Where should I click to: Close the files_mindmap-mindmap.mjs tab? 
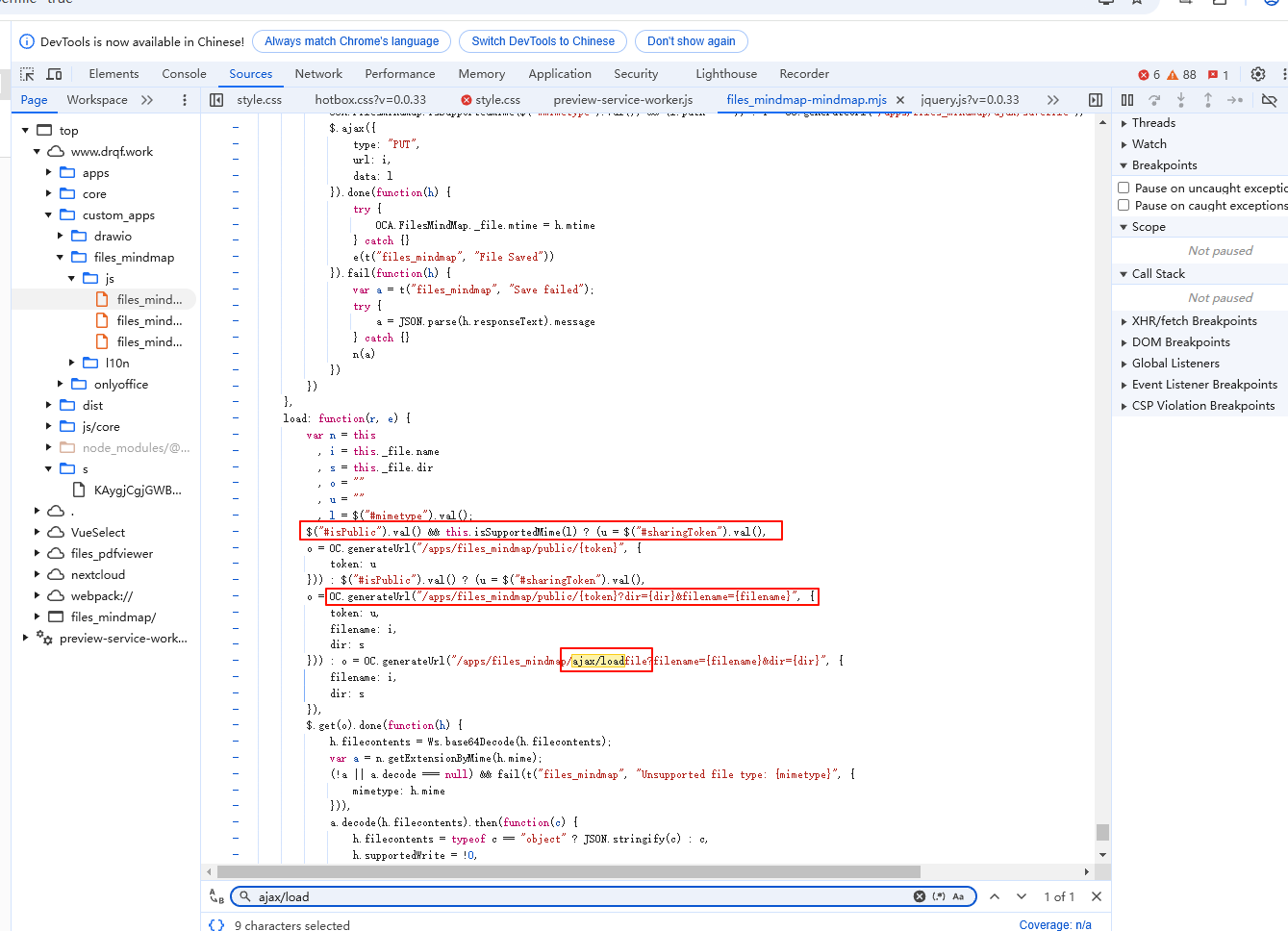pos(900,100)
